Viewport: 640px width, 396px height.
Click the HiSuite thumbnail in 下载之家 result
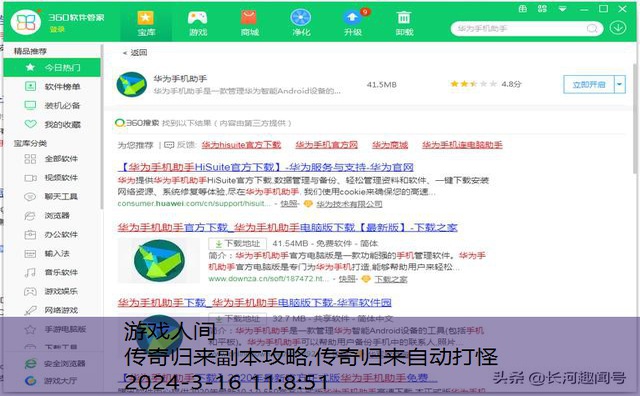(x=159, y=260)
